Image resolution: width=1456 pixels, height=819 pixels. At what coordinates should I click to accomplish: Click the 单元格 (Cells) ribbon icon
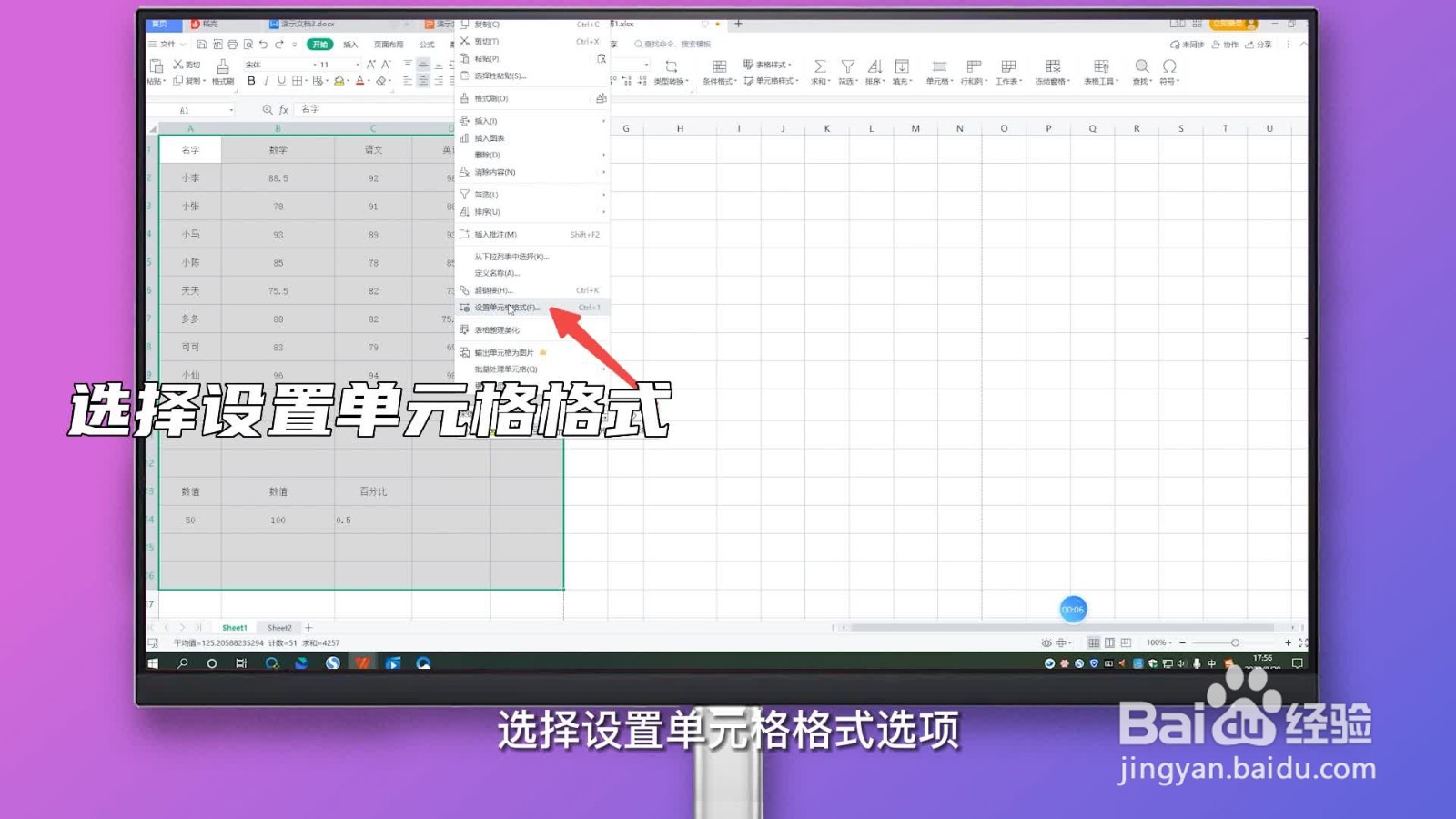tap(939, 66)
